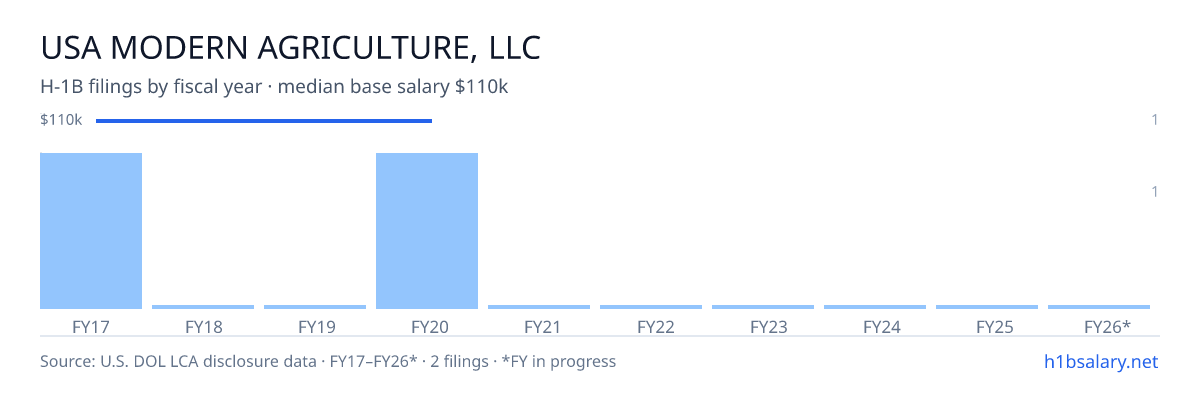Viewport: 1200px width, 400px height.
Task: Select the FY24 axis label
Action: 875,327
